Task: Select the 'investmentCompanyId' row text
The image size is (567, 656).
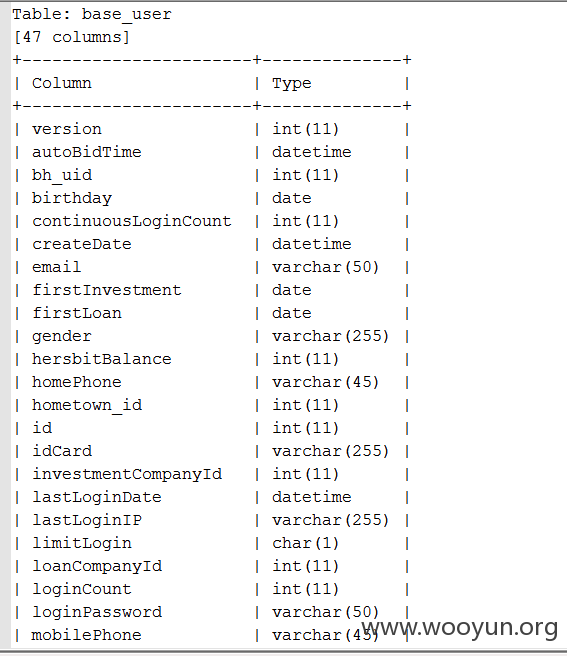Action: click(x=127, y=474)
